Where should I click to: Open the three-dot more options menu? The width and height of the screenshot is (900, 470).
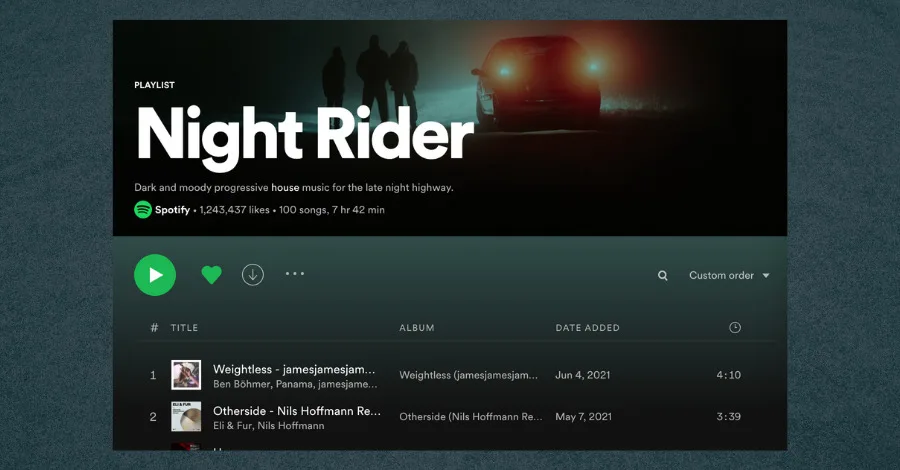point(295,274)
